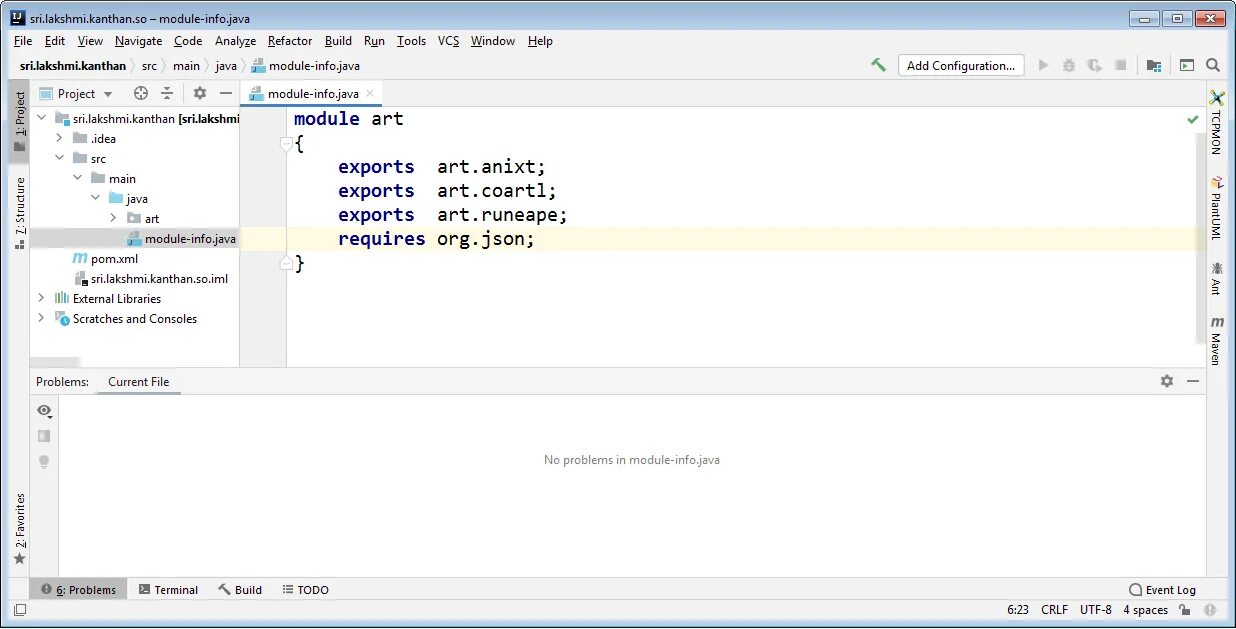Click the Stop square icon
This screenshot has height=629, width=1236.
click(1121, 65)
